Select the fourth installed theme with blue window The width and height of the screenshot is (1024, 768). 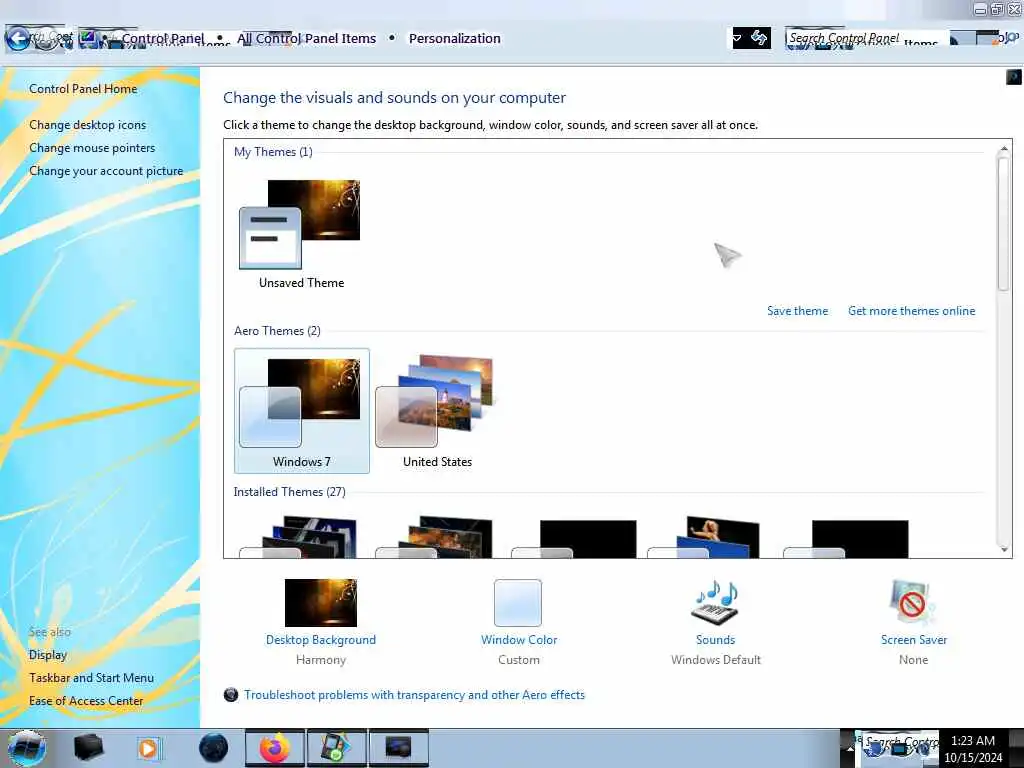pos(704,537)
